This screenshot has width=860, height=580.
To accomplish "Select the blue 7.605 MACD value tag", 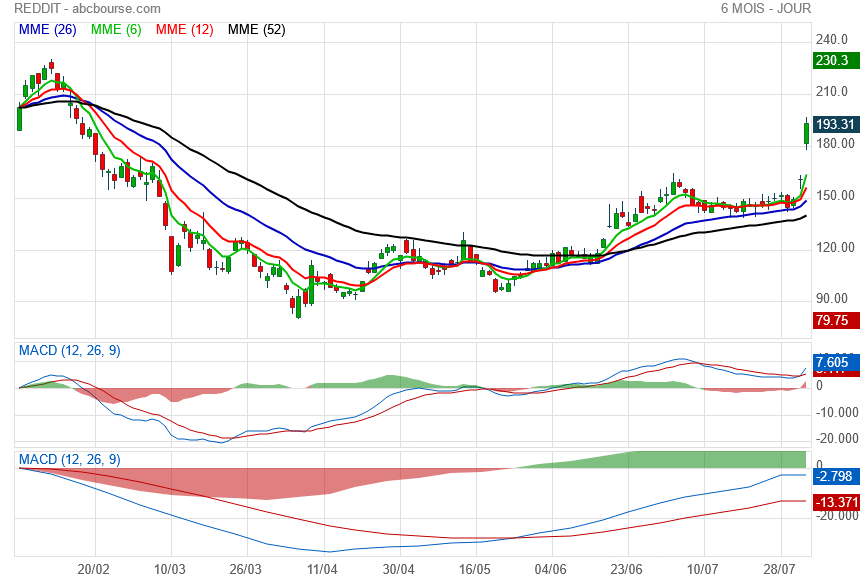I will pyautogui.click(x=836, y=362).
